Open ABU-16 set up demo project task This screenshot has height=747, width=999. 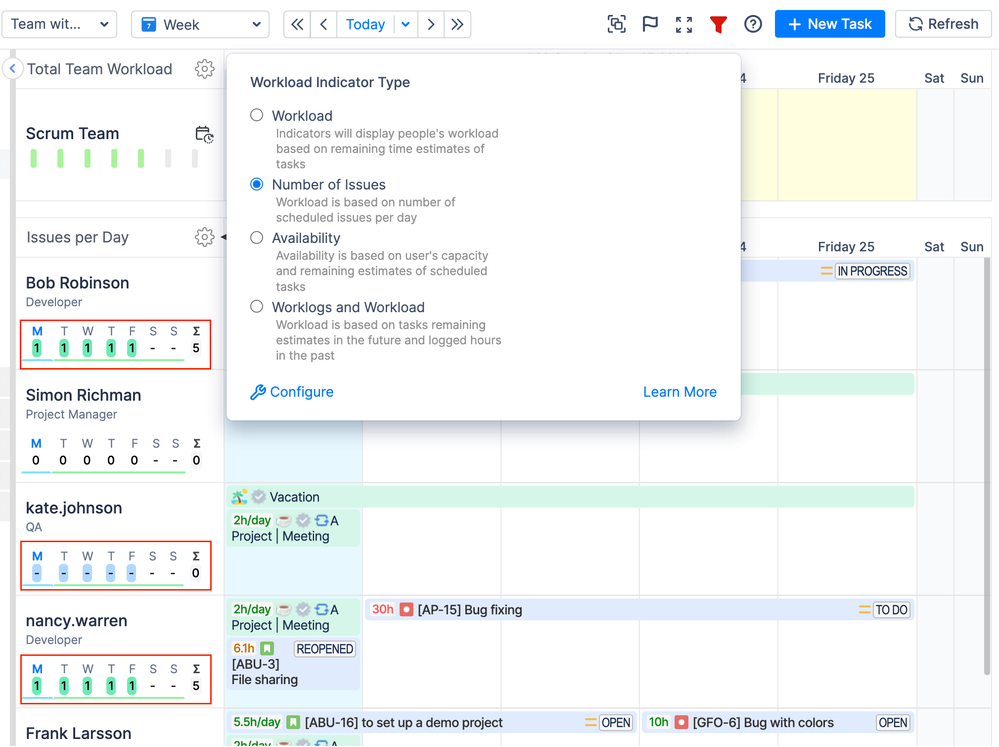tap(432, 722)
